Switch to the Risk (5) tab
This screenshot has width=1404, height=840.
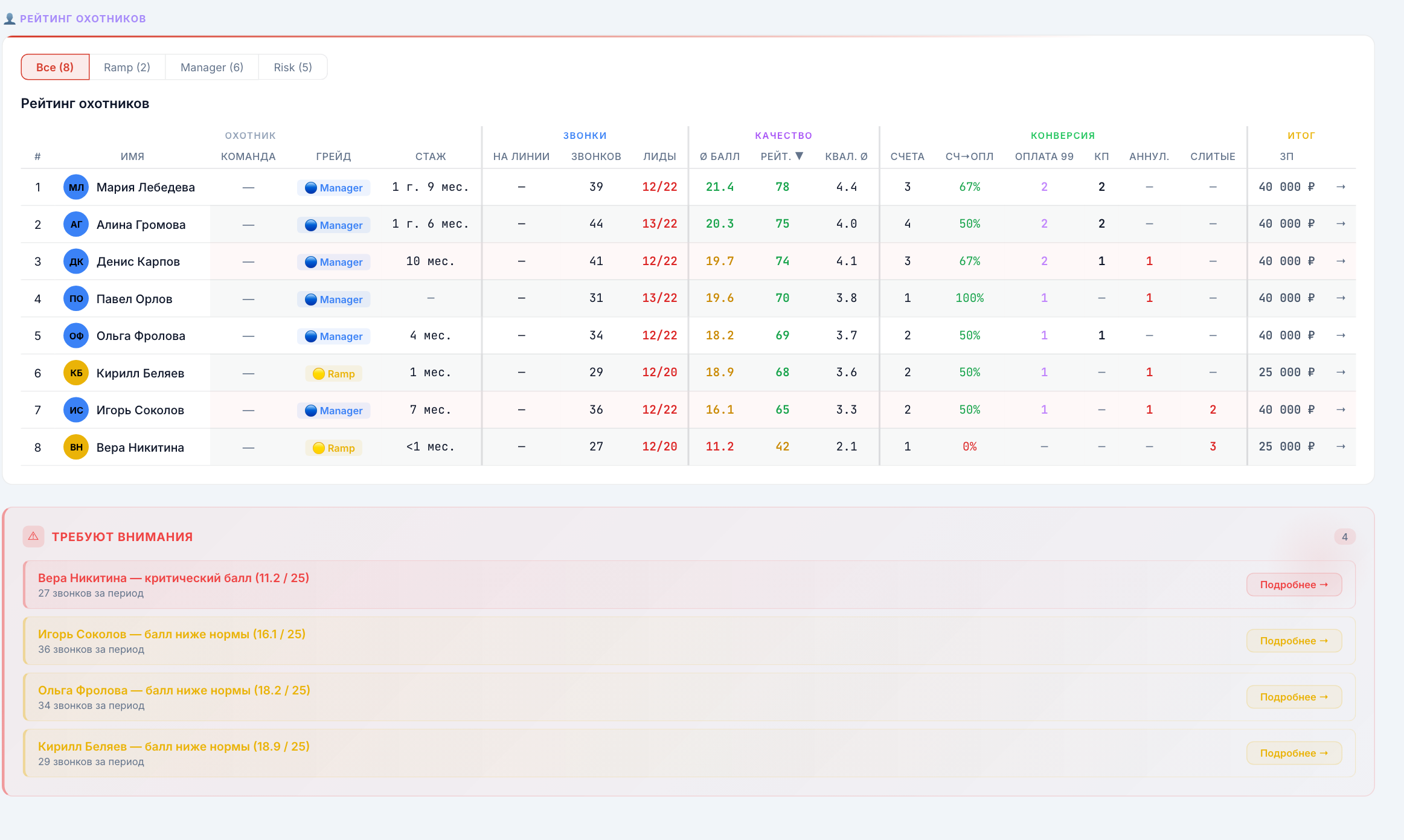[x=293, y=67]
